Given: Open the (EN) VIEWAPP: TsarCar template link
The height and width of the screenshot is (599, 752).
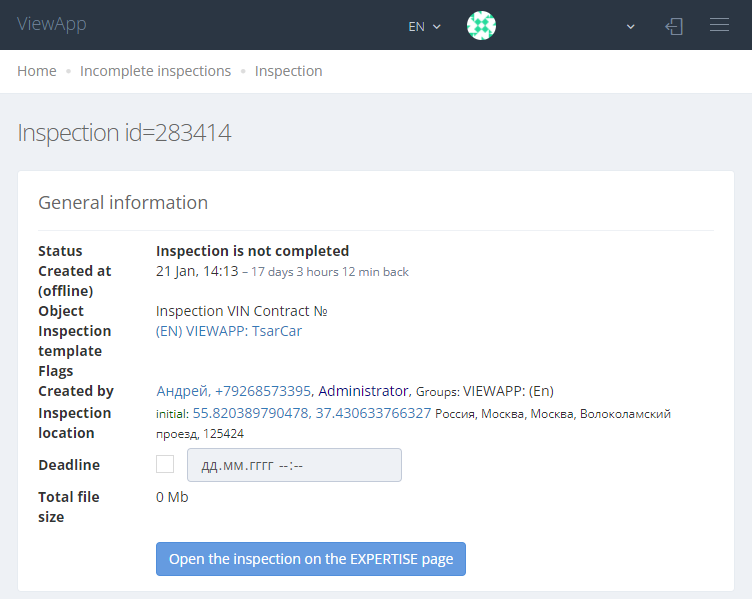Looking at the screenshot, I should [x=229, y=331].
